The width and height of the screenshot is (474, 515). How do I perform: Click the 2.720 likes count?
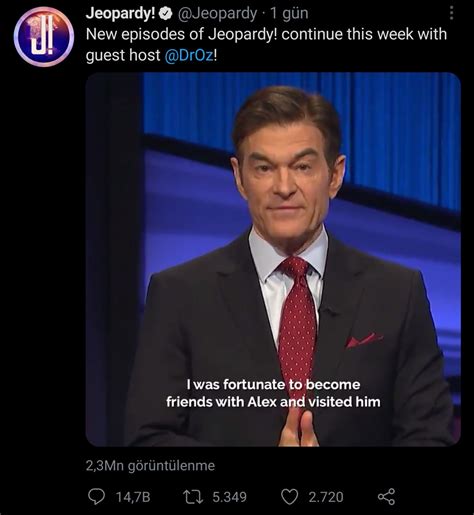point(326,497)
